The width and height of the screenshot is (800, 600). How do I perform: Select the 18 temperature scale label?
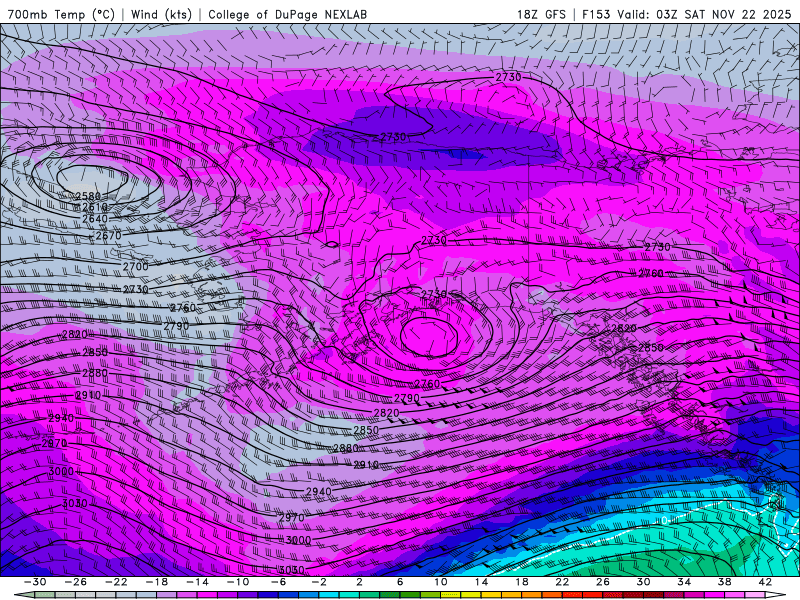(521, 582)
